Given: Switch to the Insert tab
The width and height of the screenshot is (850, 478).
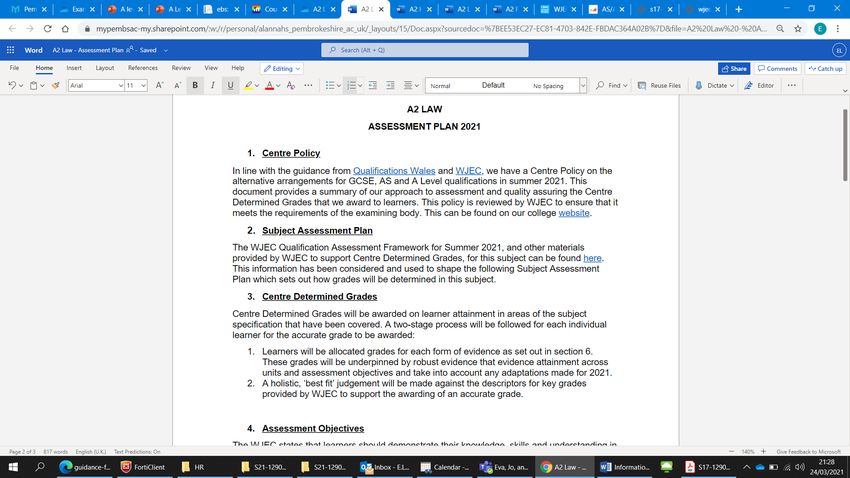Looking at the screenshot, I should (74, 68).
